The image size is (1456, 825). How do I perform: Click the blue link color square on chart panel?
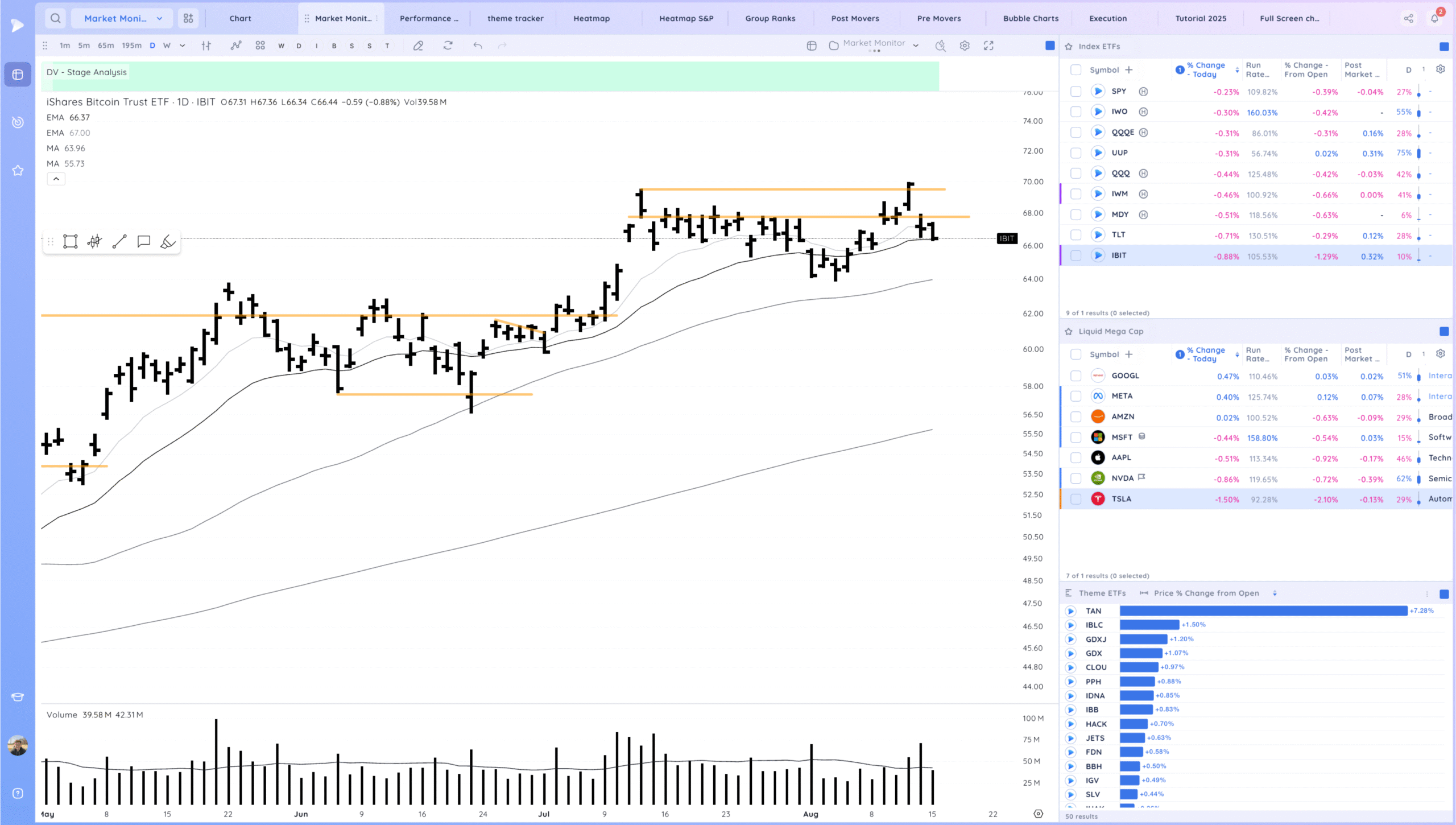pyautogui.click(x=1050, y=46)
